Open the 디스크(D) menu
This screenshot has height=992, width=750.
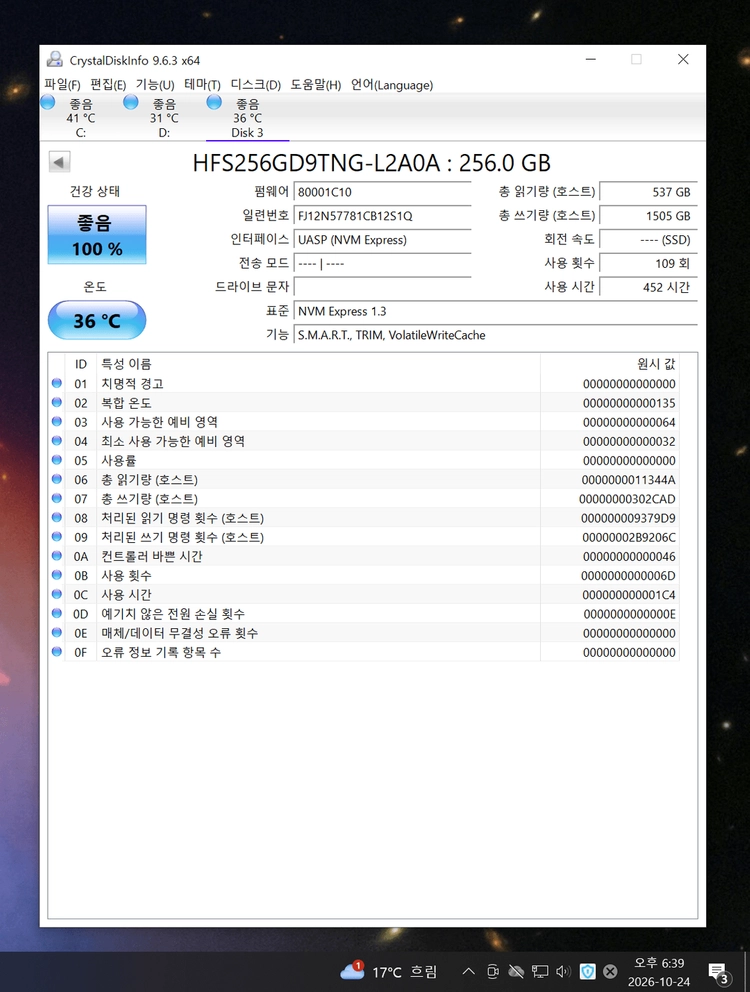point(256,85)
